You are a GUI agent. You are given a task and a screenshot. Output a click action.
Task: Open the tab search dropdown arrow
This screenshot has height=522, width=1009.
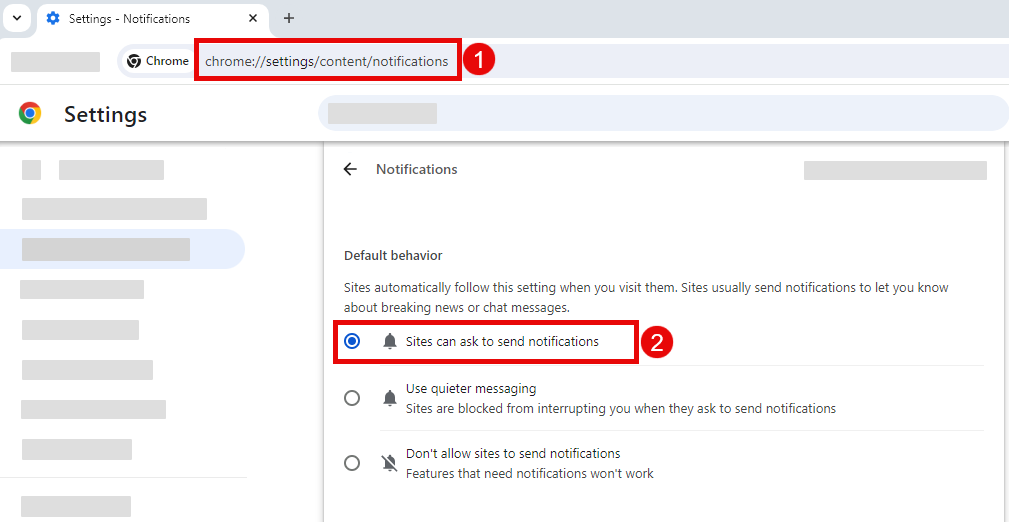tap(17, 18)
